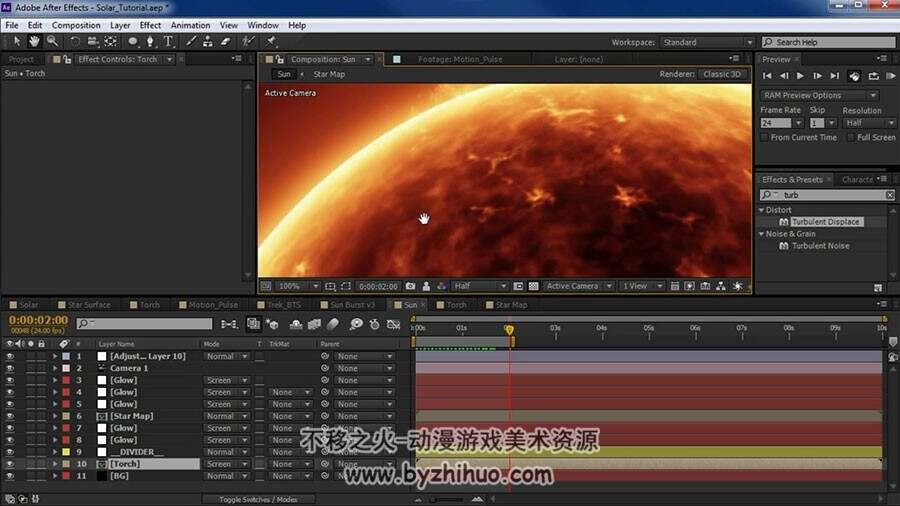Select the Clone Stamp tool

pos(208,41)
